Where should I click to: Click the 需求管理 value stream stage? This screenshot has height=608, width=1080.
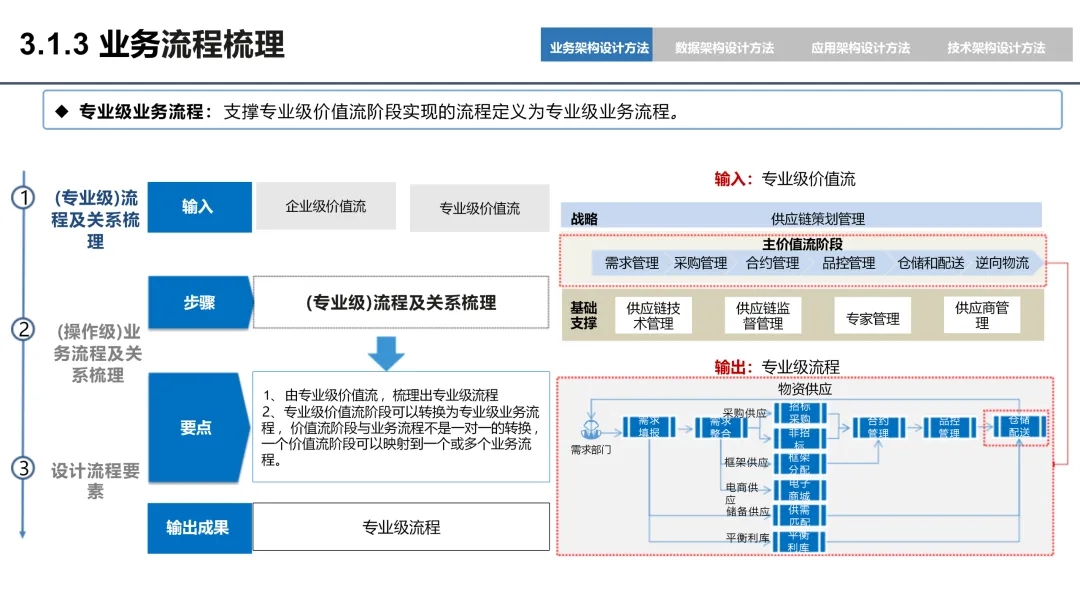tap(632, 263)
